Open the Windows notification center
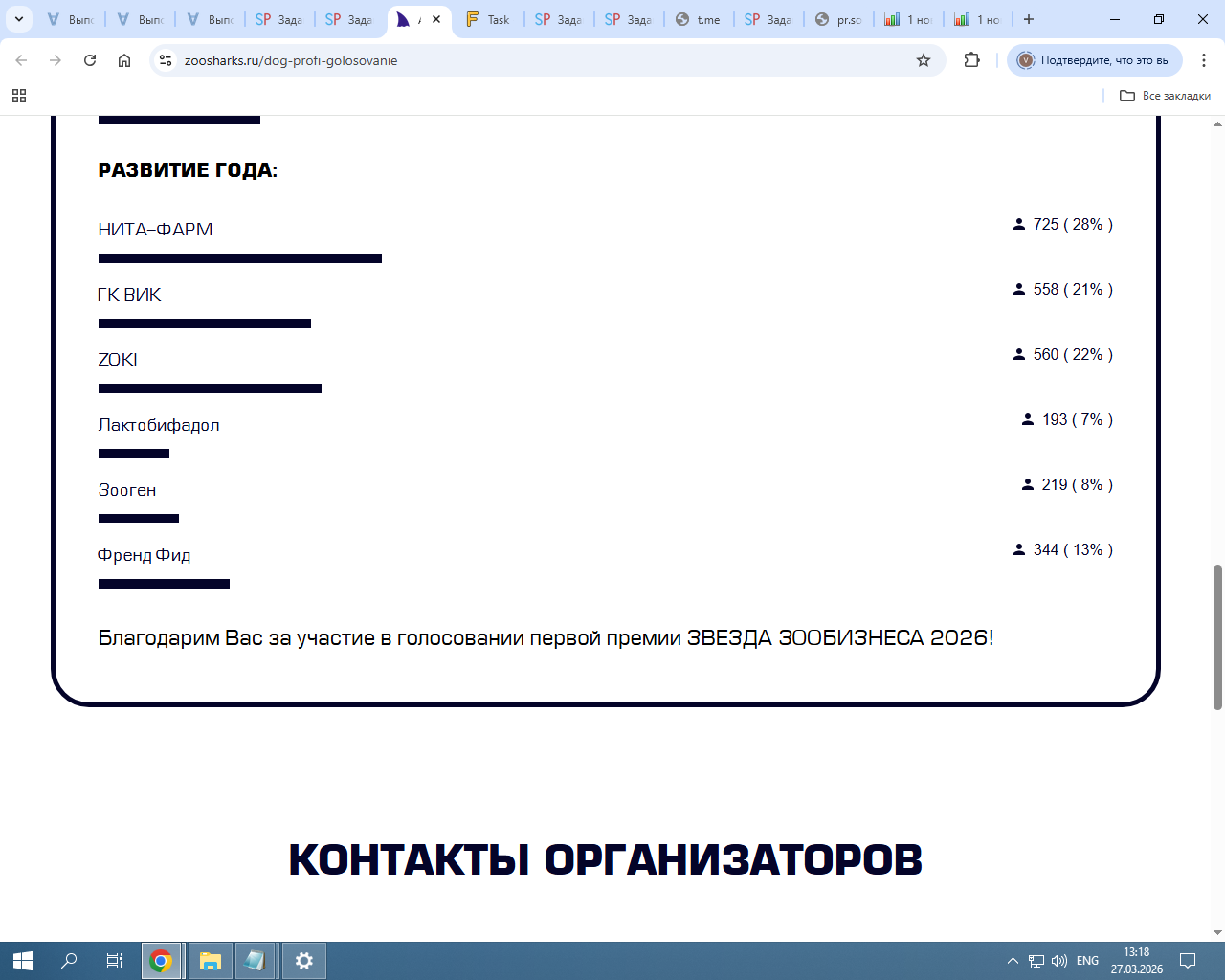 (x=1188, y=961)
